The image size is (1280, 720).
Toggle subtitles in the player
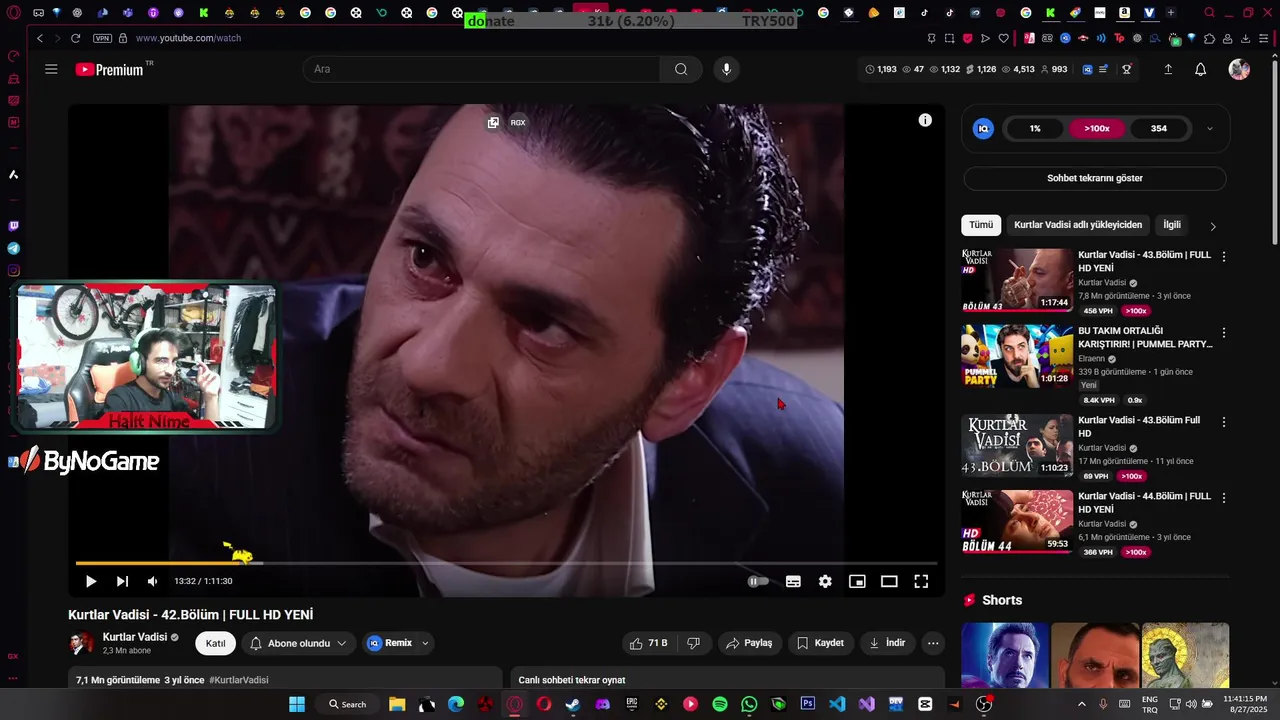(x=793, y=581)
